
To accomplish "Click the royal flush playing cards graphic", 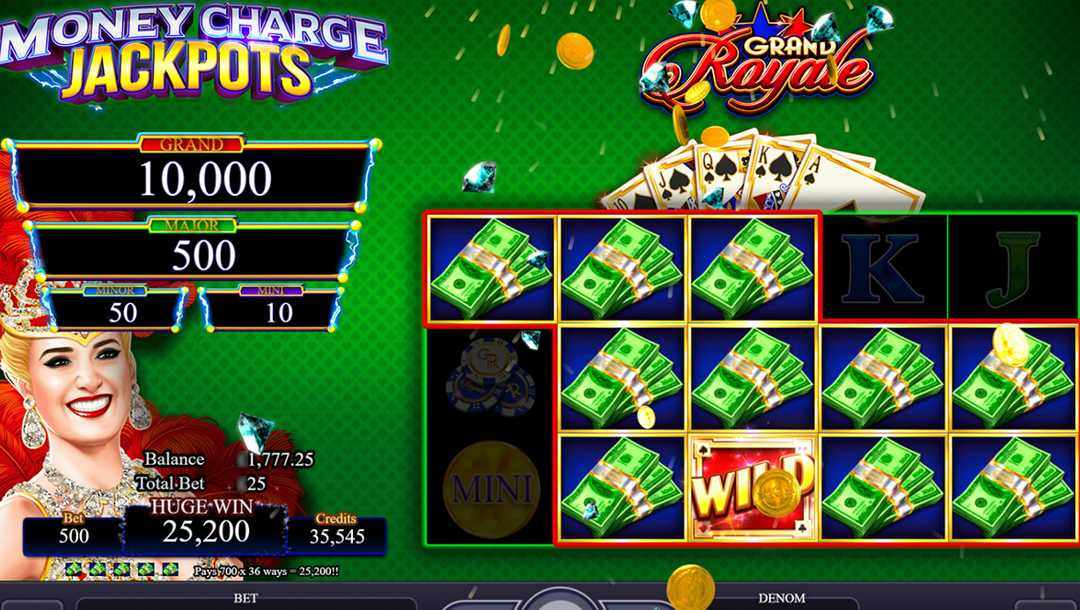I will [760, 173].
